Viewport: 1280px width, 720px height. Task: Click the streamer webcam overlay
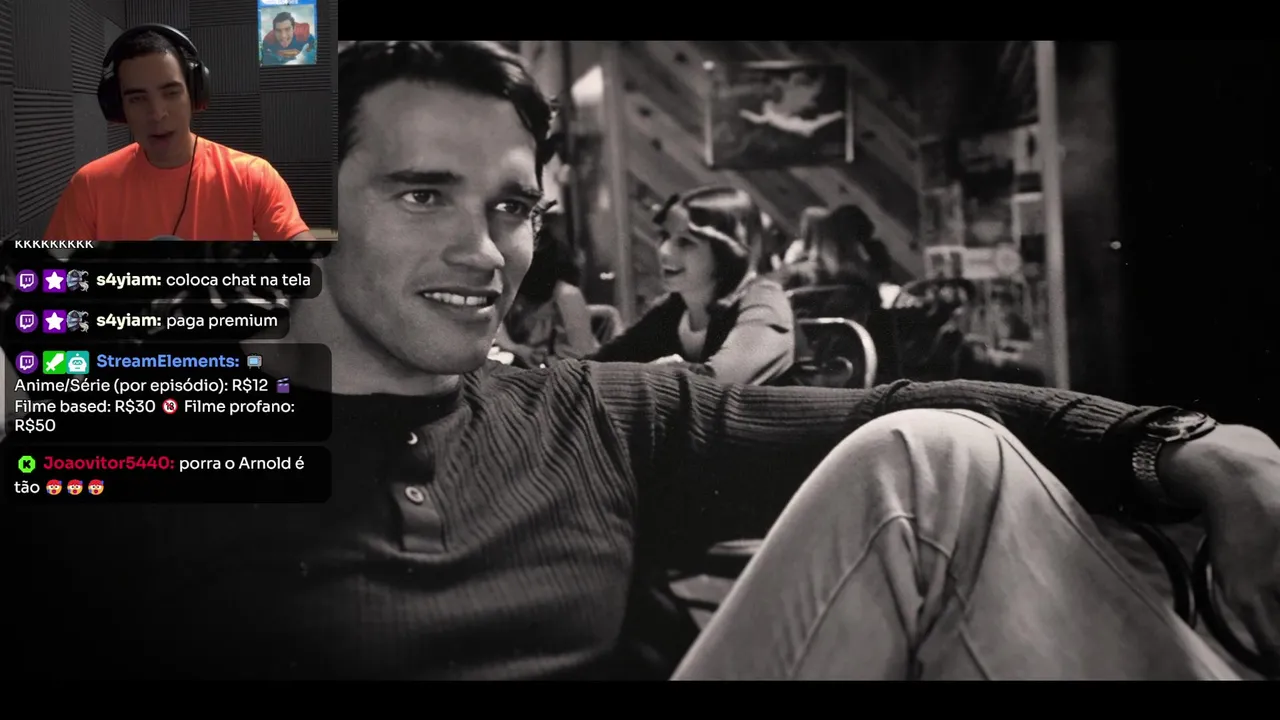169,120
